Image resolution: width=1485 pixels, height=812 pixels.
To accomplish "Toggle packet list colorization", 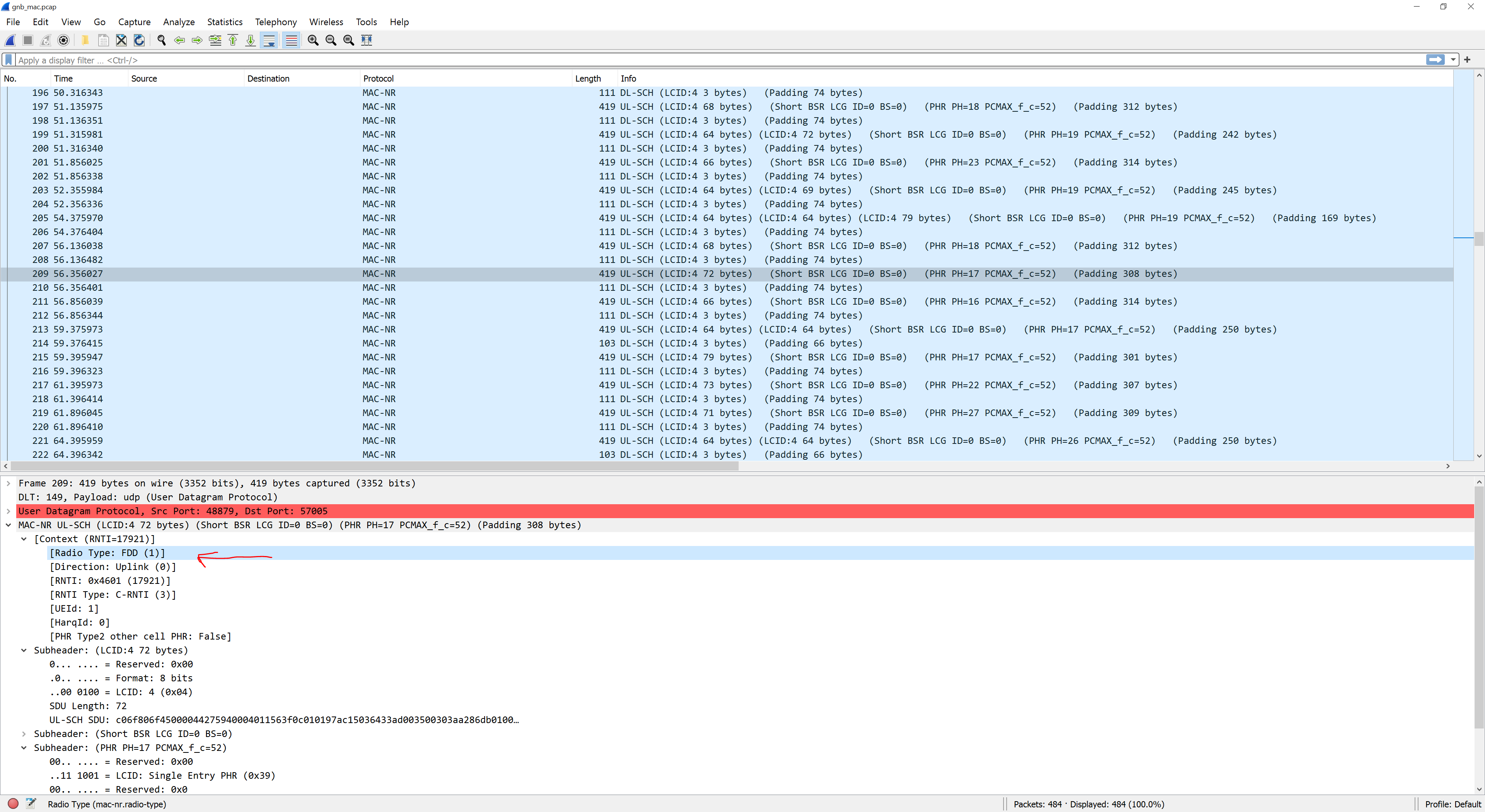I will pos(291,40).
